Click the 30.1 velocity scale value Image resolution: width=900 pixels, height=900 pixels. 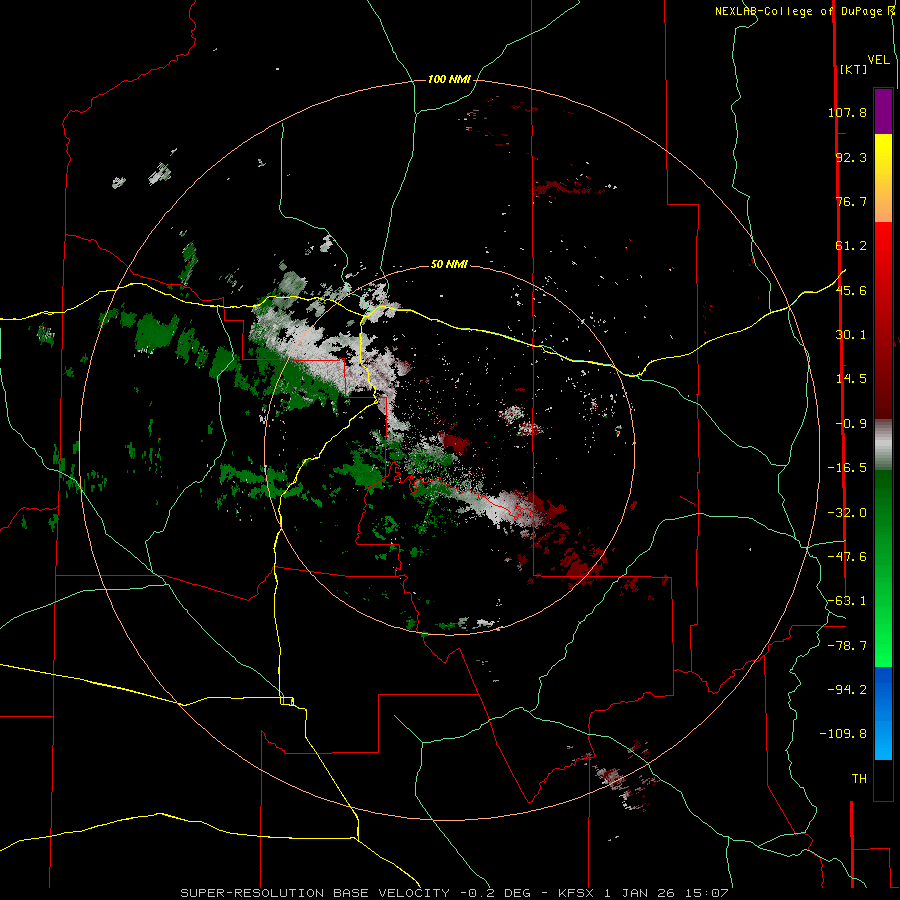pos(851,335)
